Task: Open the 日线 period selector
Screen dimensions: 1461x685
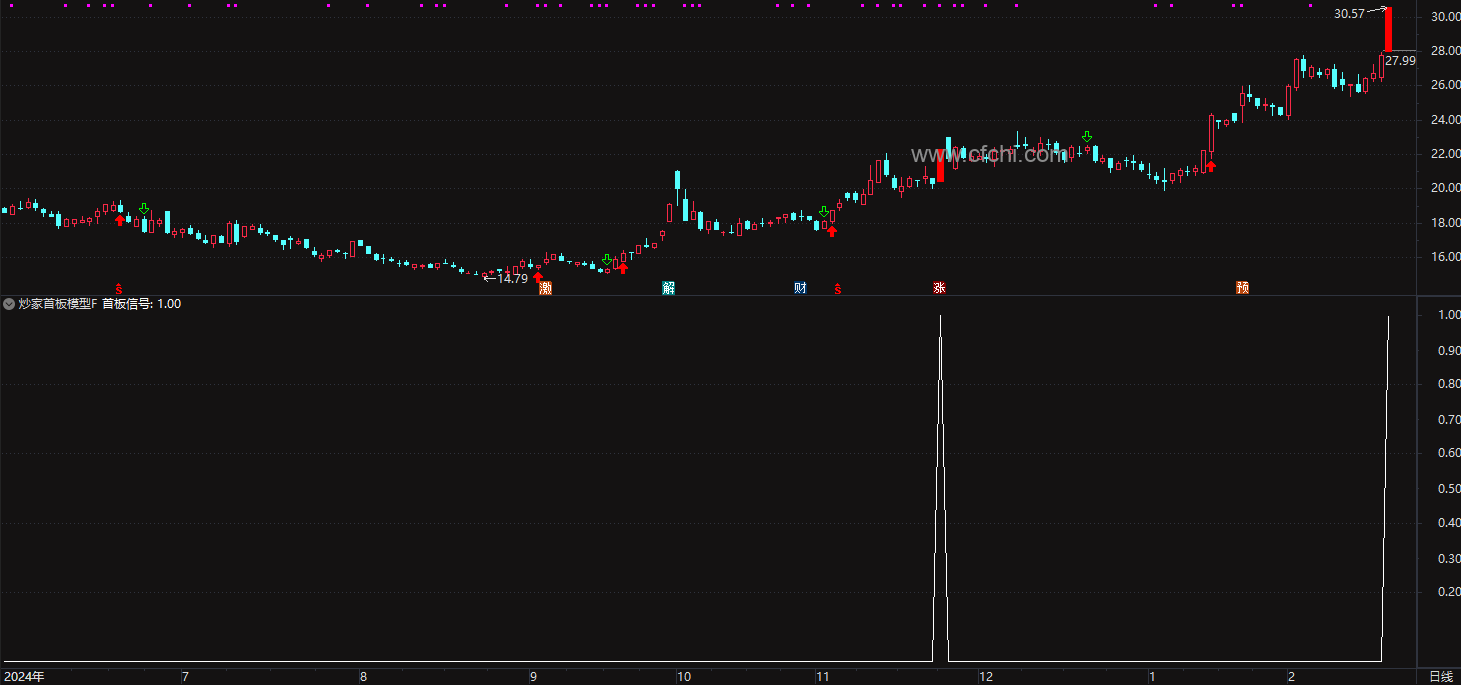Action: pos(1439,677)
